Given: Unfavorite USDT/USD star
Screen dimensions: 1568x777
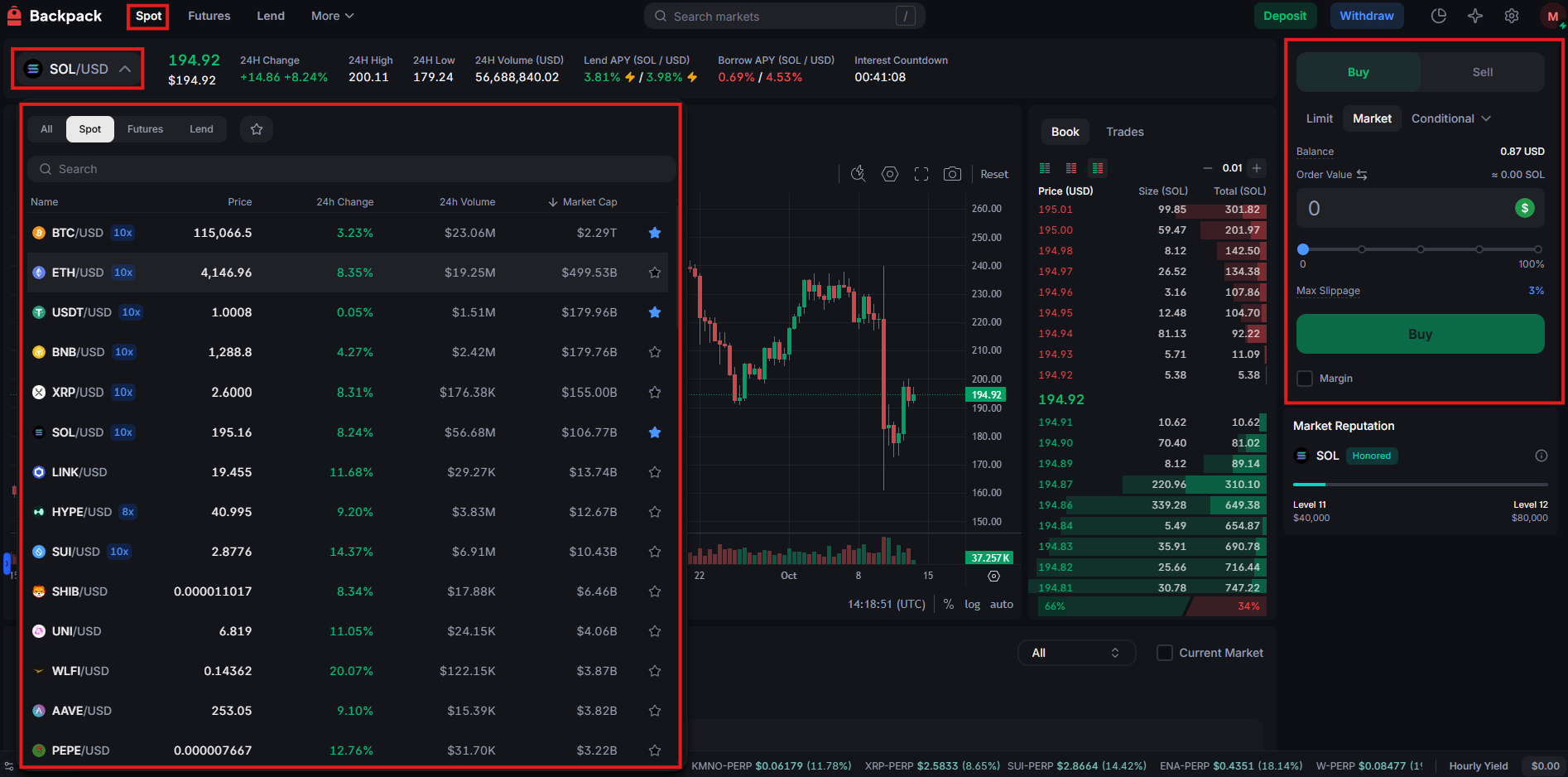Looking at the screenshot, I should 655,312.
